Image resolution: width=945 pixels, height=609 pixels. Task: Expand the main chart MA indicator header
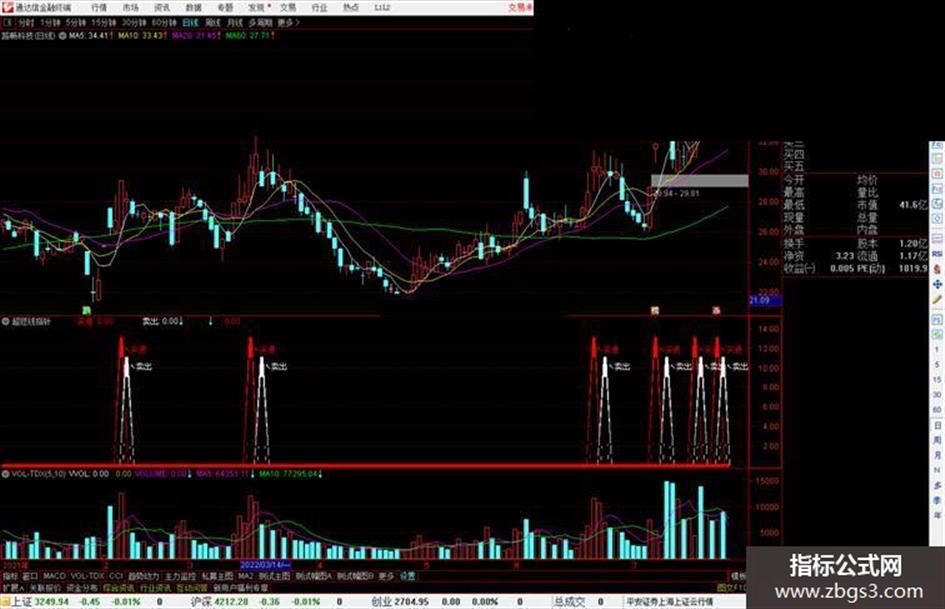62,36
